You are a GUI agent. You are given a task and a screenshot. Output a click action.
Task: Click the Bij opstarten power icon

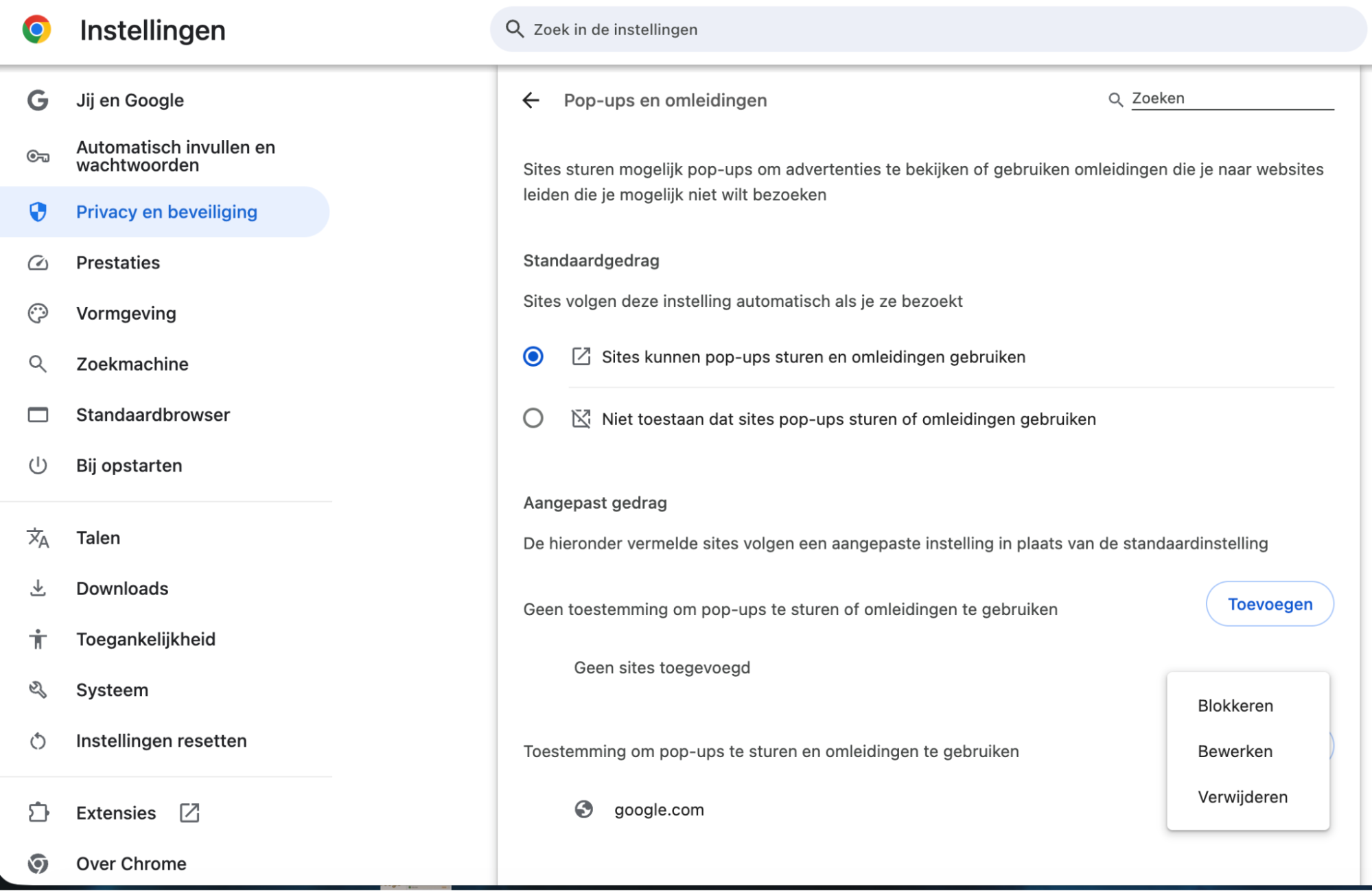tap(38, 465)
